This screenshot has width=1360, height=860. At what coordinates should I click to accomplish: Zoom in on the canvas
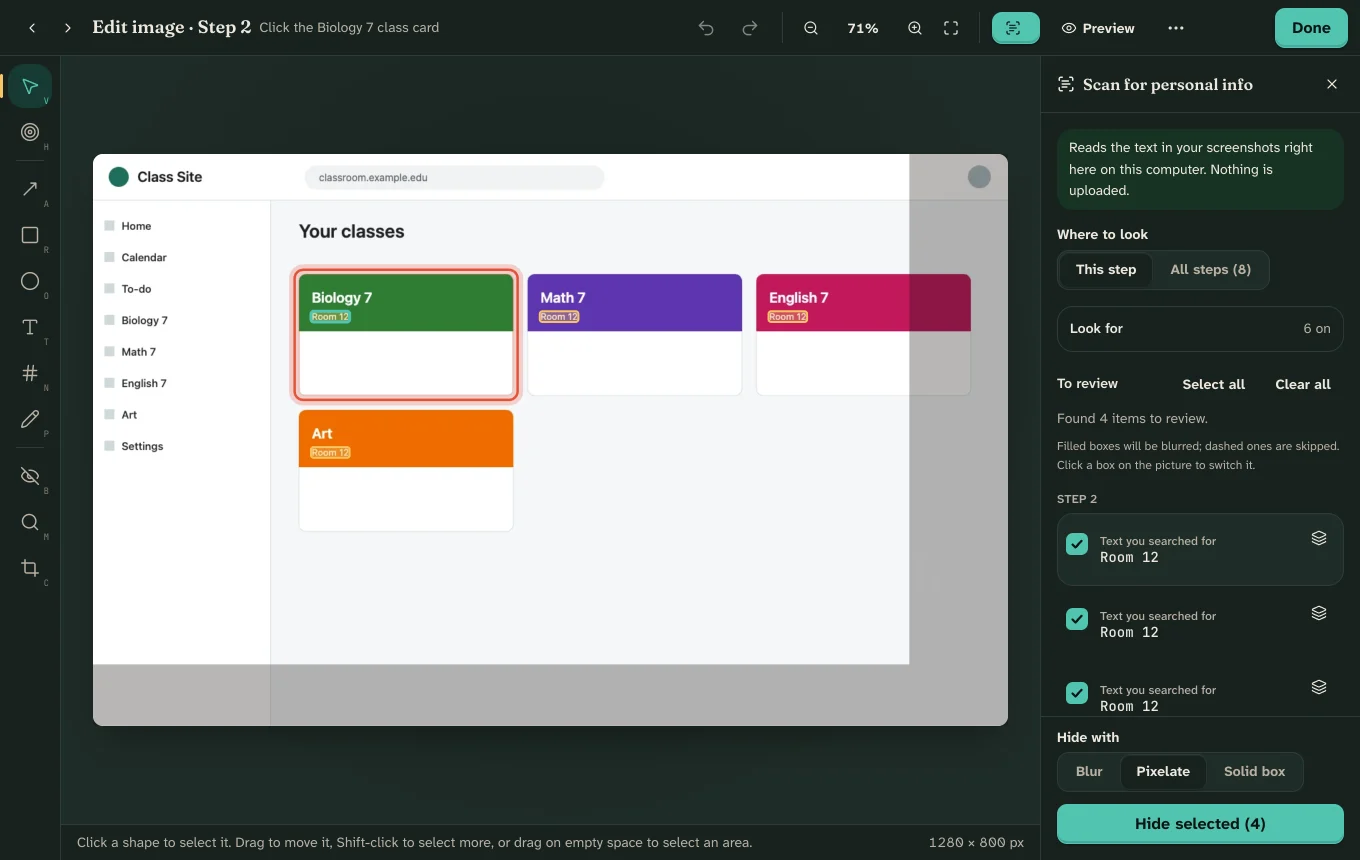[x=915, y=28]
